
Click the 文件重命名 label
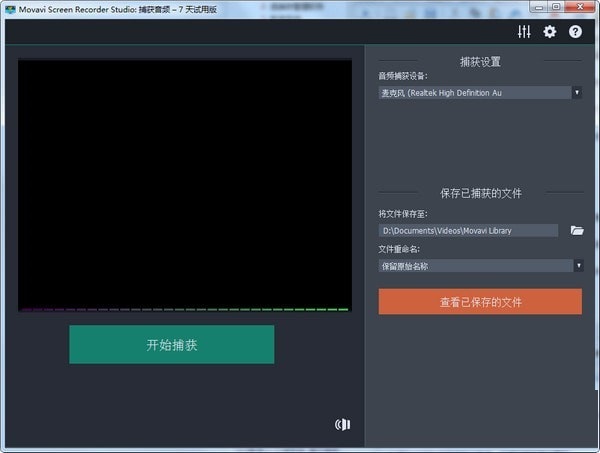(399, 249)
